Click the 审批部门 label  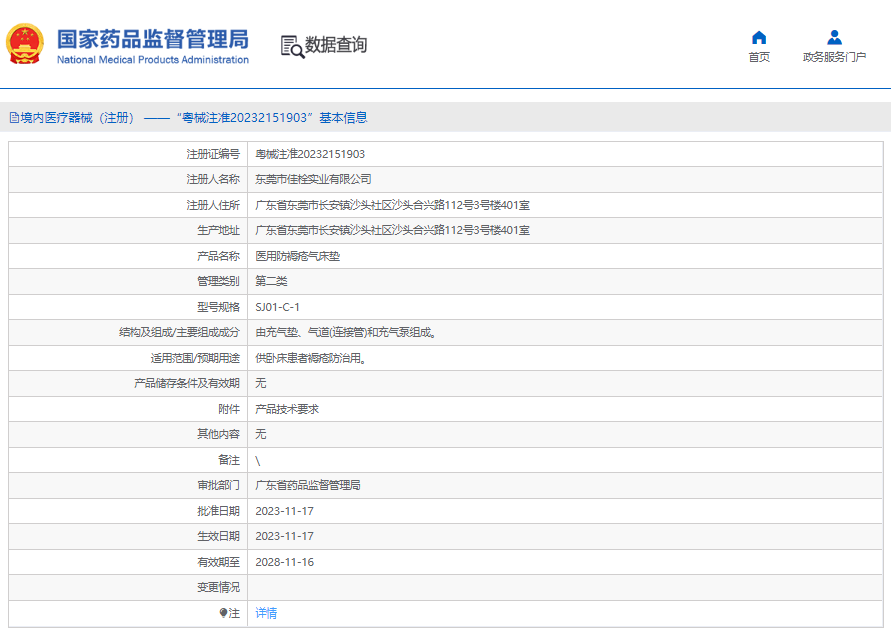tap(218, 485)
